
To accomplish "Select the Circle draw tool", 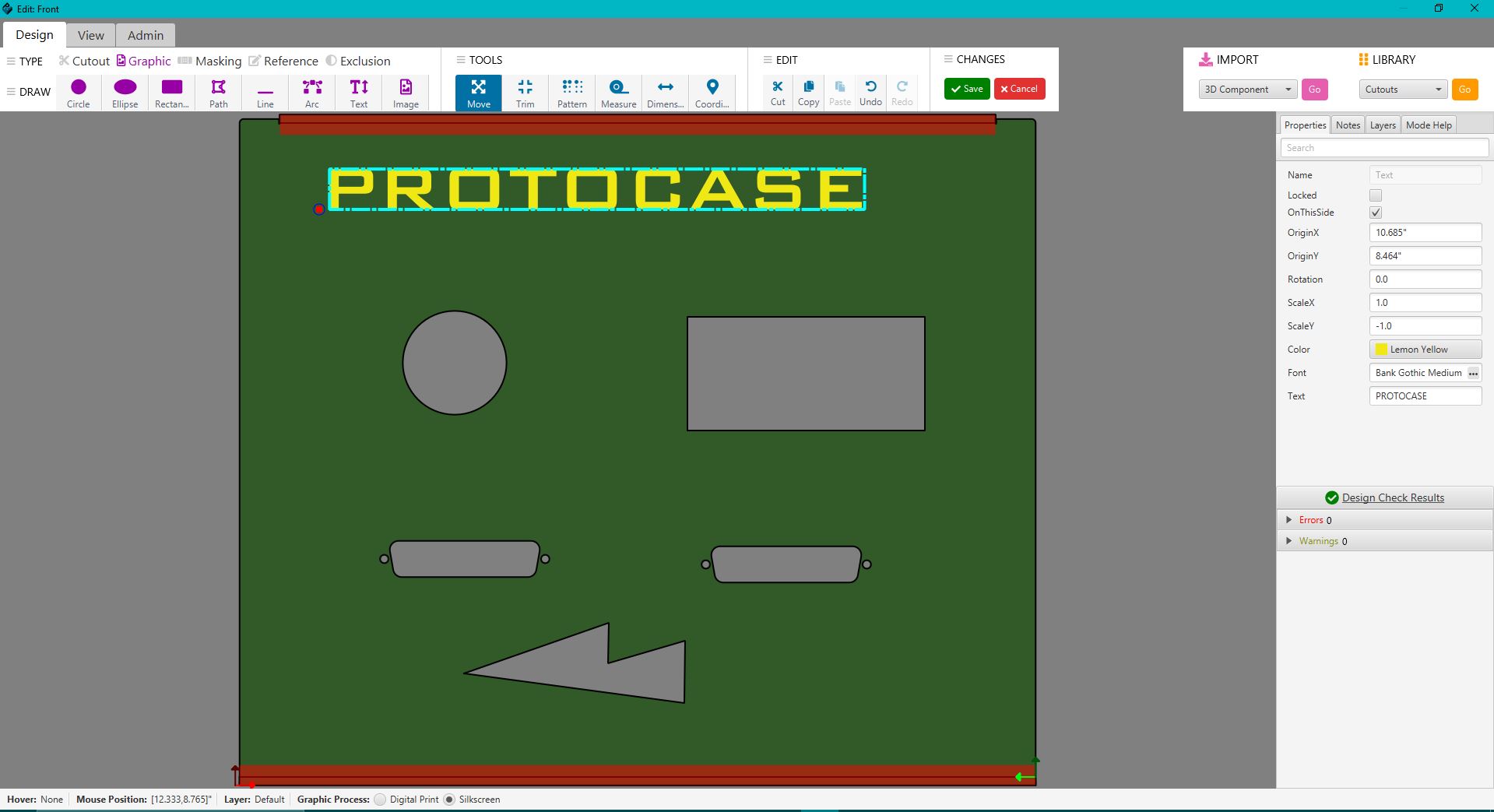I will pyautogui.click(x=79, y=93).
